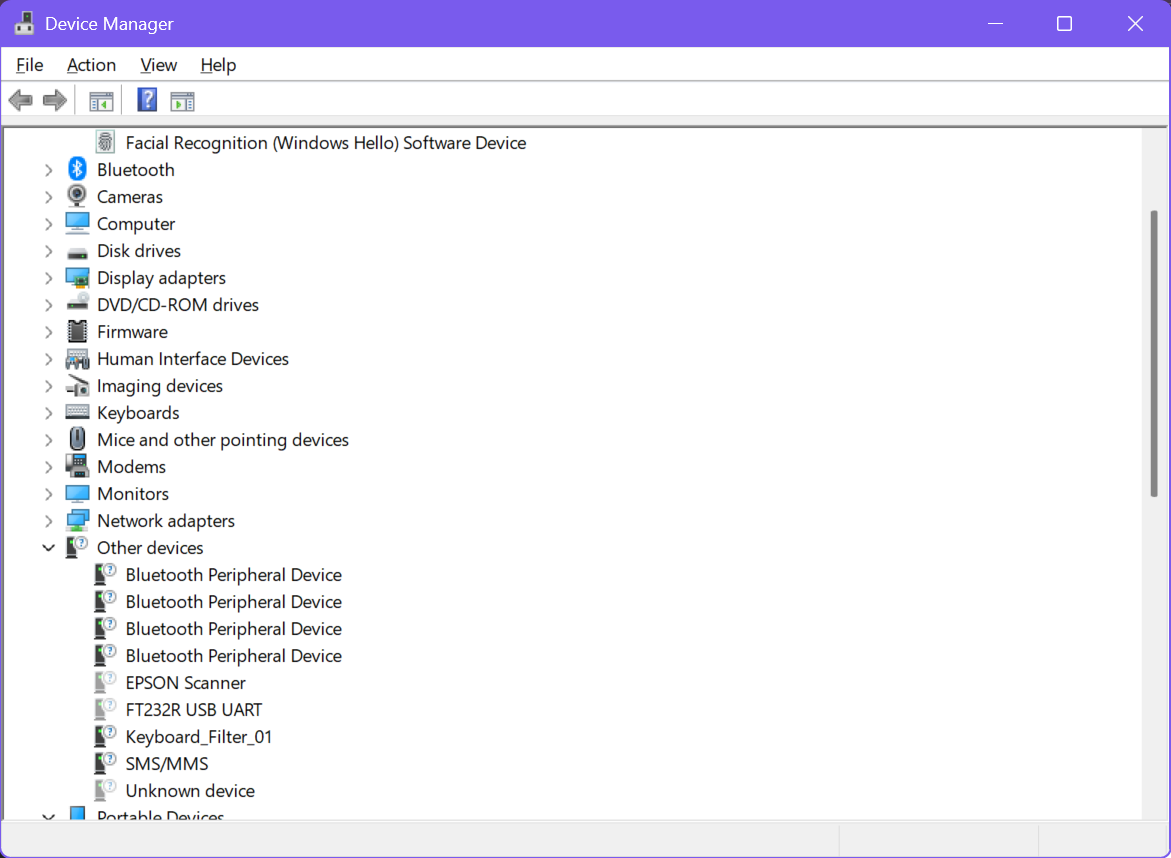Select the Mice and other pointing devices label
Viewport: 1171px width, 858px height.
(223, 440)
